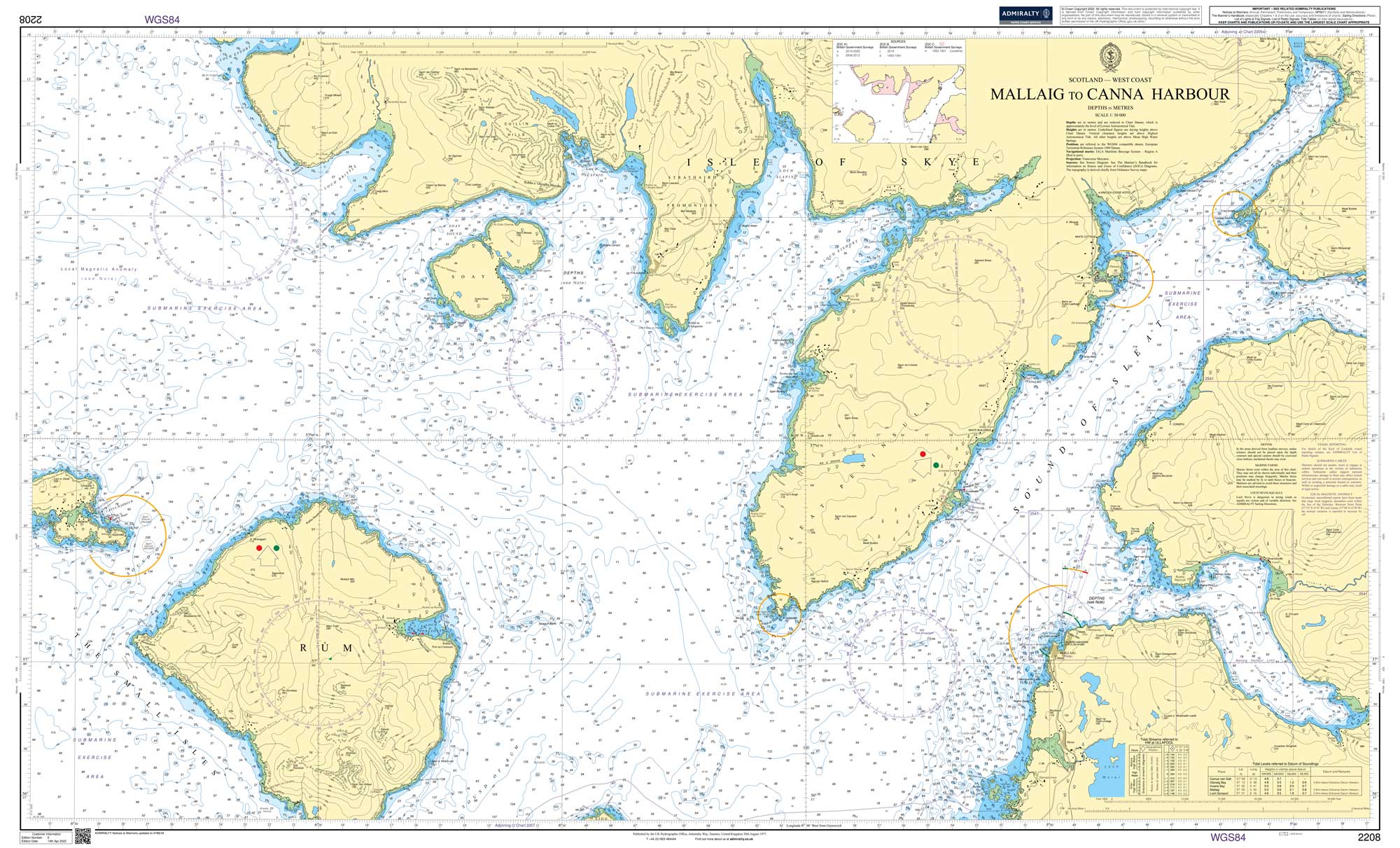The height and width of the screenshot is (848, 1400).
Task: Click the 'Mallaig to Canna Harbour' title
Action: coord(1109,95)
